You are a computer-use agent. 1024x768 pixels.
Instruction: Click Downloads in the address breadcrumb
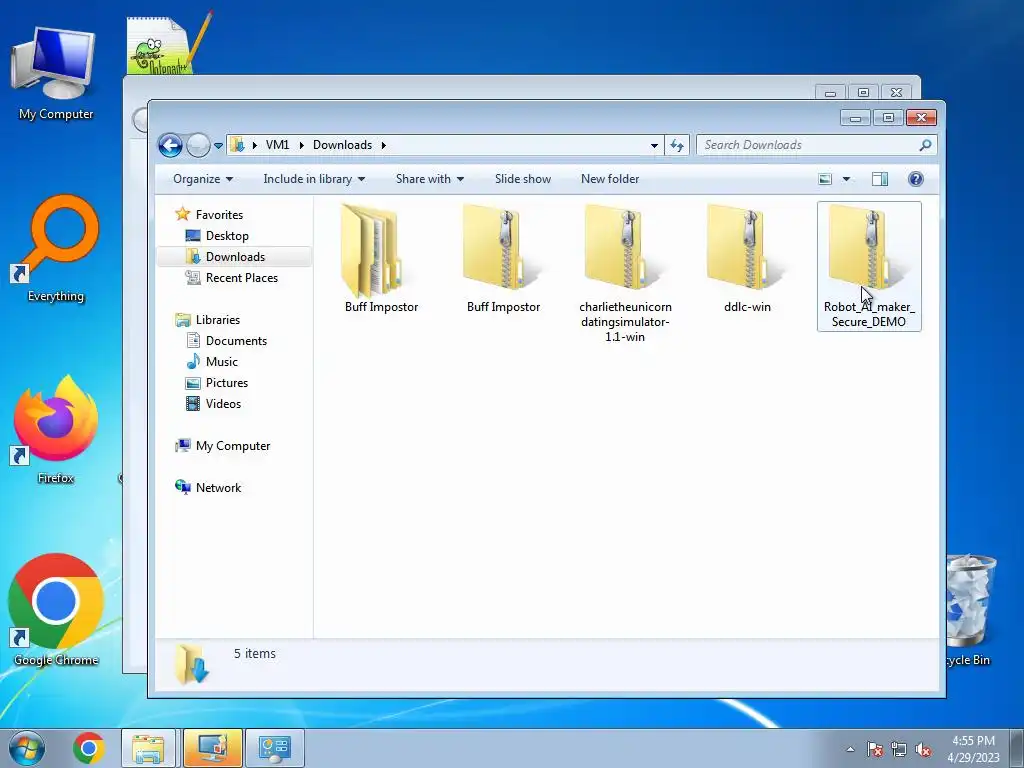(x=342, y=145)
